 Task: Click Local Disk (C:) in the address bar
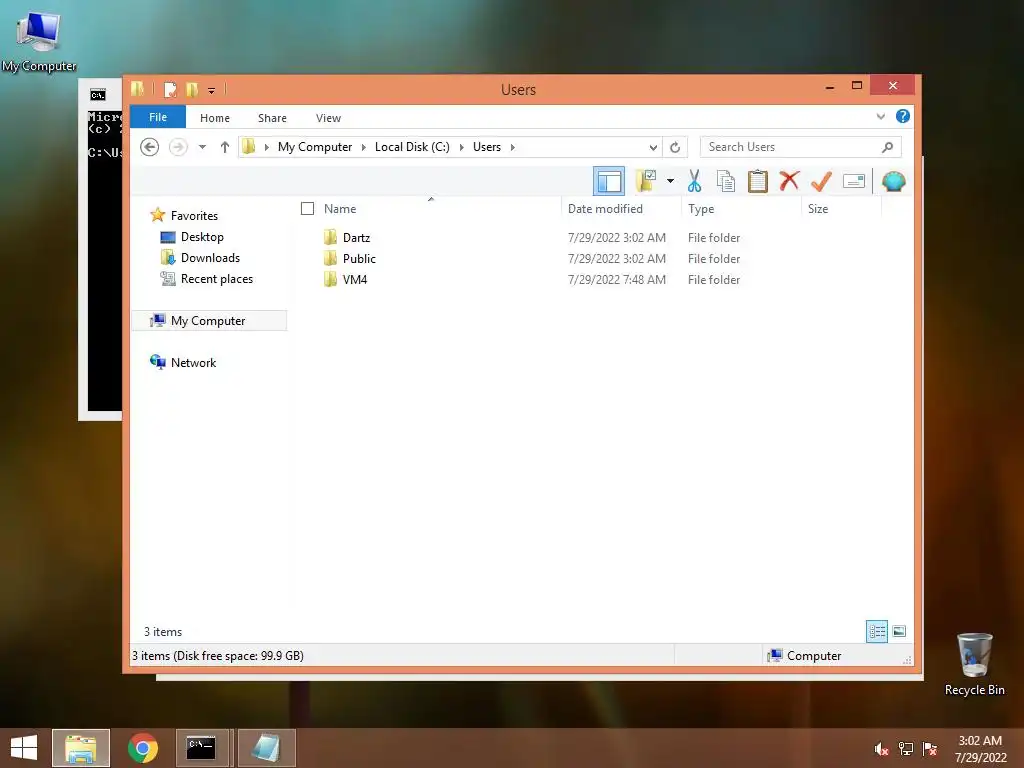click(412, 147)
